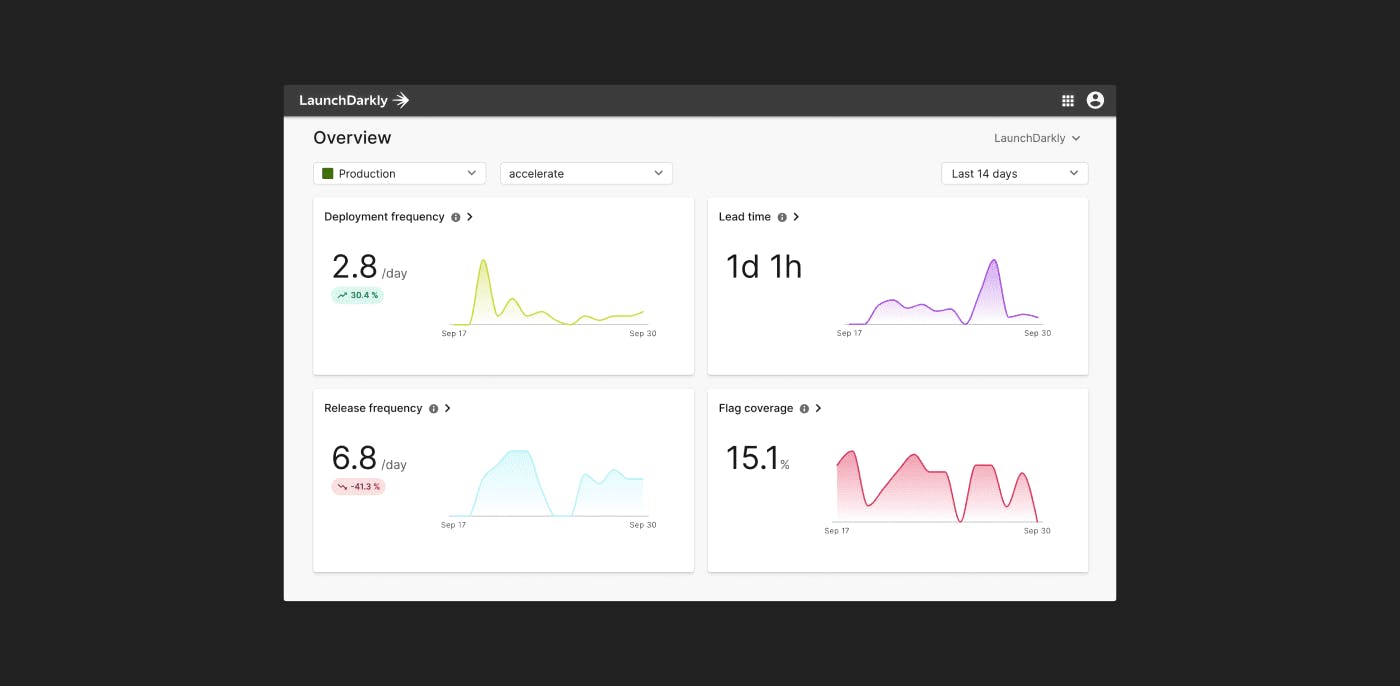This screenshot has height=686, width=1400.
Task: Open the user account profile icon
Action: pyautogui.click(x=1095, y=100)
